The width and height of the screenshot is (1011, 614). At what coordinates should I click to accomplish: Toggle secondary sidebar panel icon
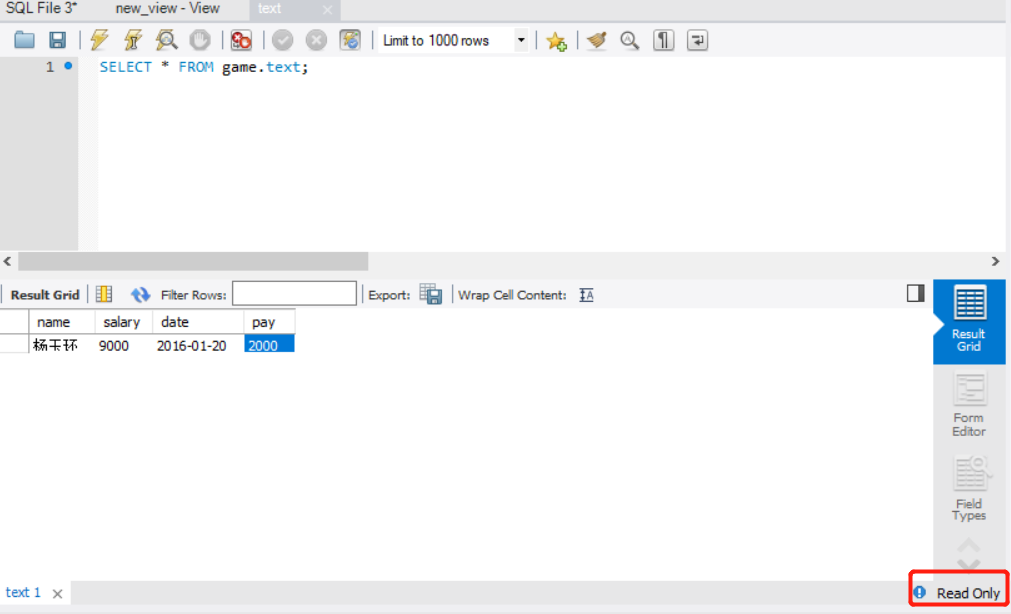click(916, 293)
